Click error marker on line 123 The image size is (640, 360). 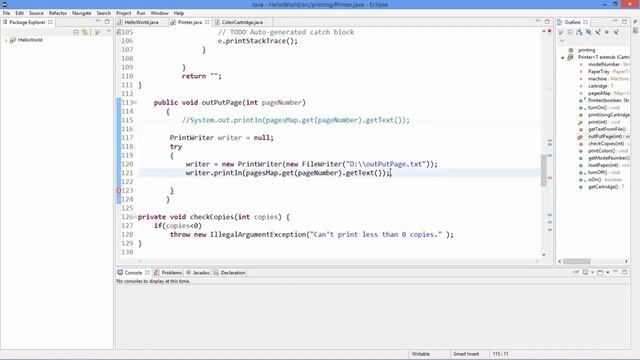coord(119,191)
